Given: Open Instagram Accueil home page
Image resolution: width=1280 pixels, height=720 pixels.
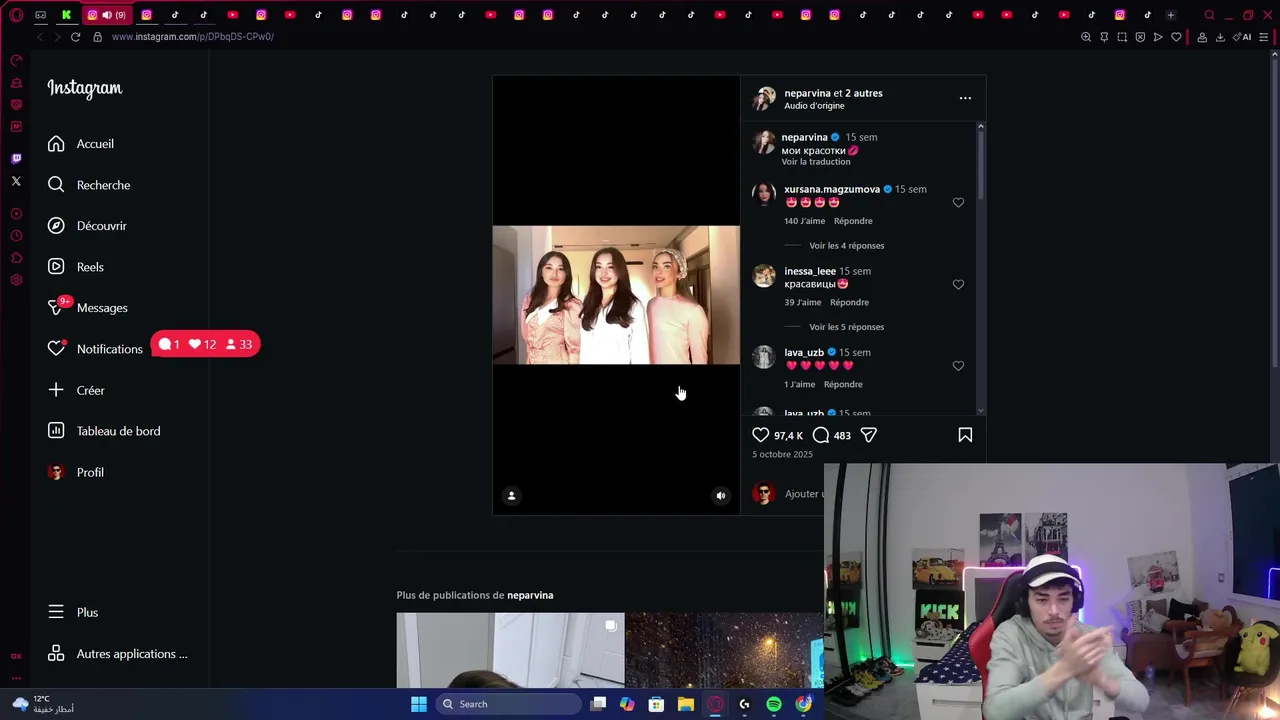Looking at the screenshot, I should coord(81,144).
